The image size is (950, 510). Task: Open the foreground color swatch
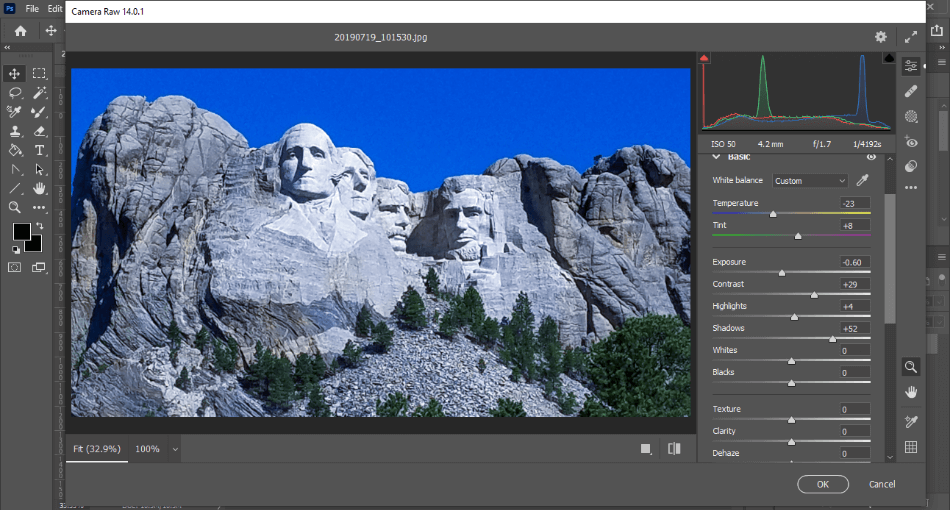click(21, 231)
